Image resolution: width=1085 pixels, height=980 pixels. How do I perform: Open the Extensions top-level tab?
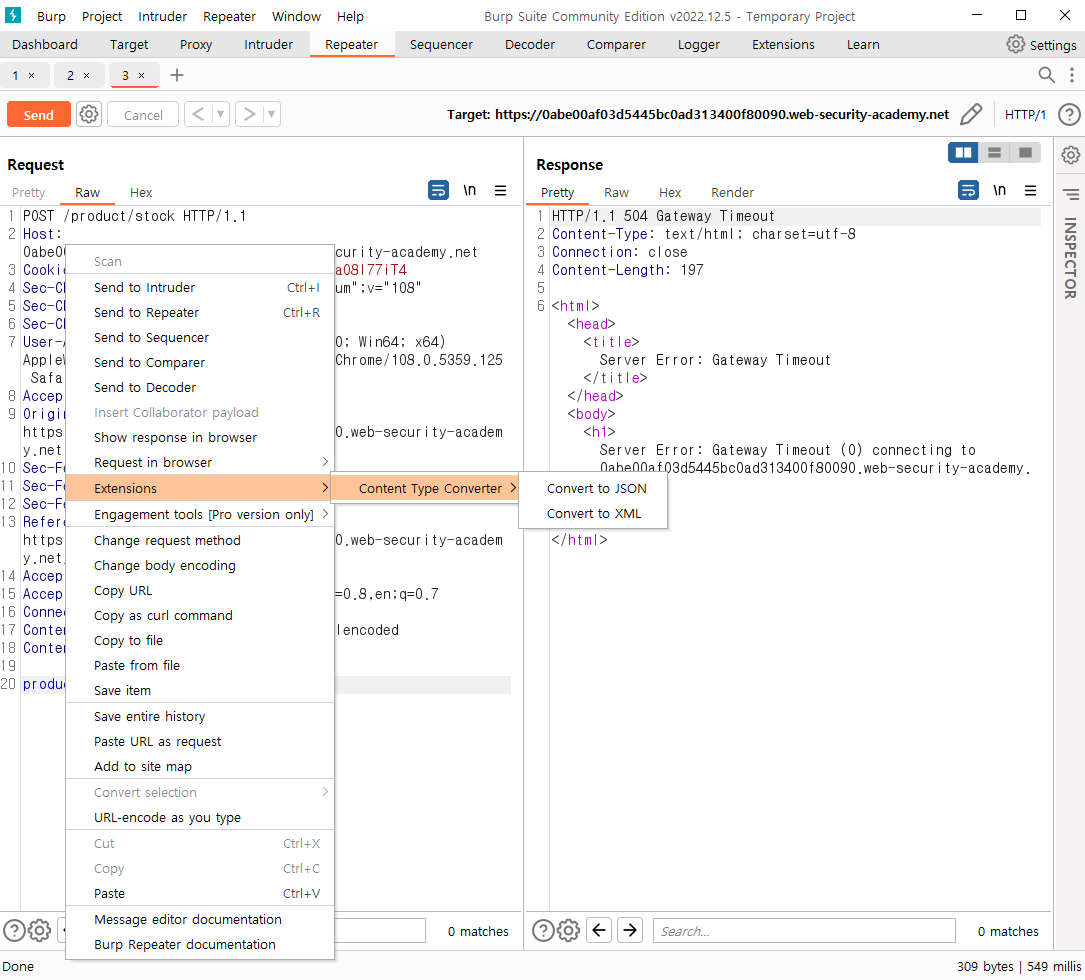tap(783, 44)
